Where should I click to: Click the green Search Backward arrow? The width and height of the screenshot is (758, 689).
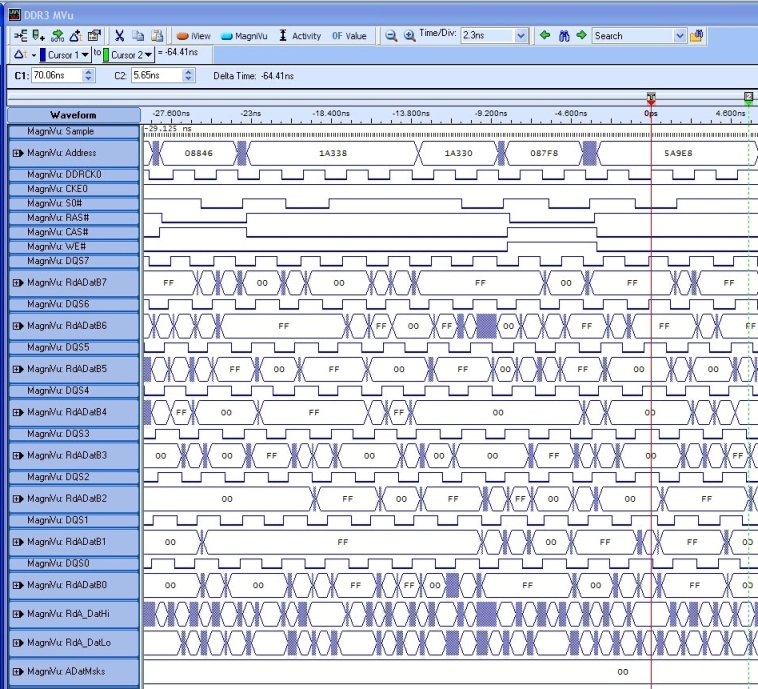pos(545,36)
